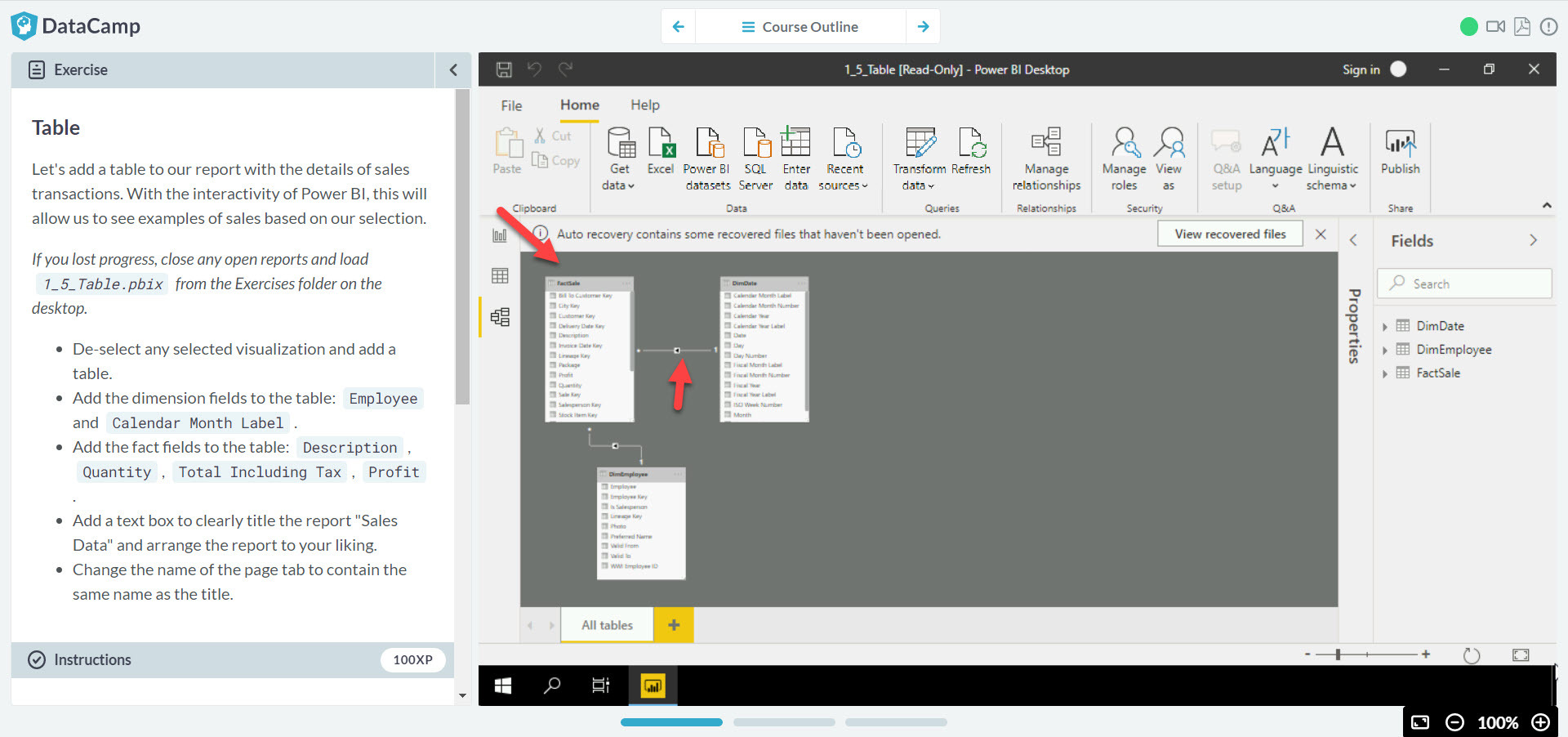Click View recovered files button

tap(1230, 234)
